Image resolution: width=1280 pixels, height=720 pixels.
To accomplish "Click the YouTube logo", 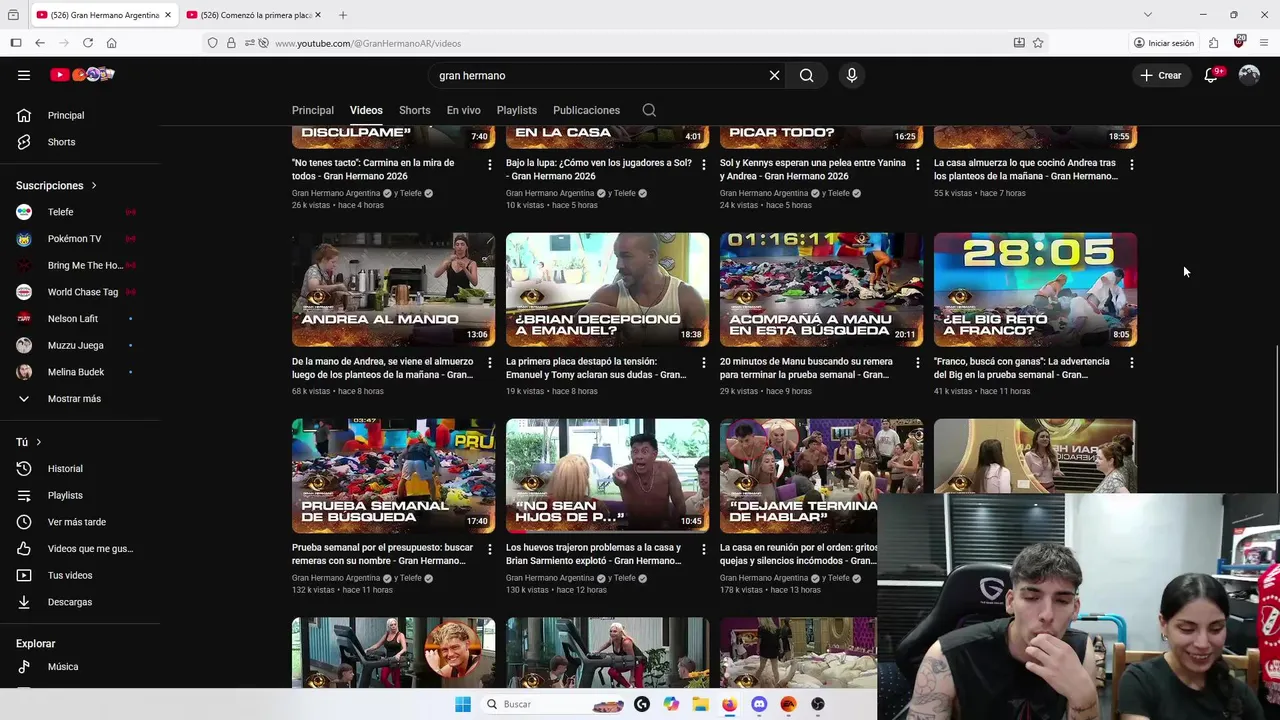I will [x=83, y=75].
